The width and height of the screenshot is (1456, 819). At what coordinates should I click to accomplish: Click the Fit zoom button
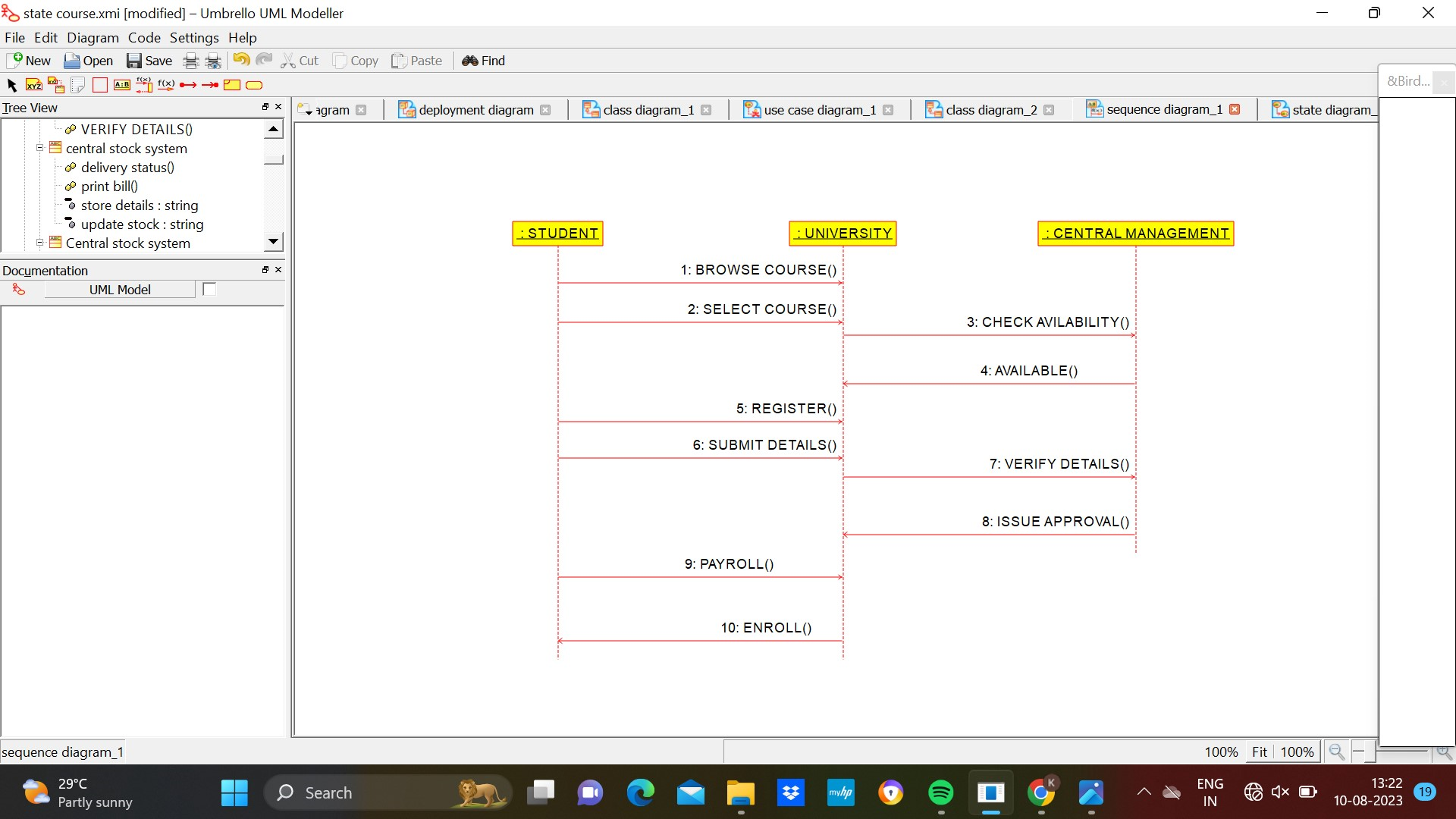click(x=1259, y=752)
